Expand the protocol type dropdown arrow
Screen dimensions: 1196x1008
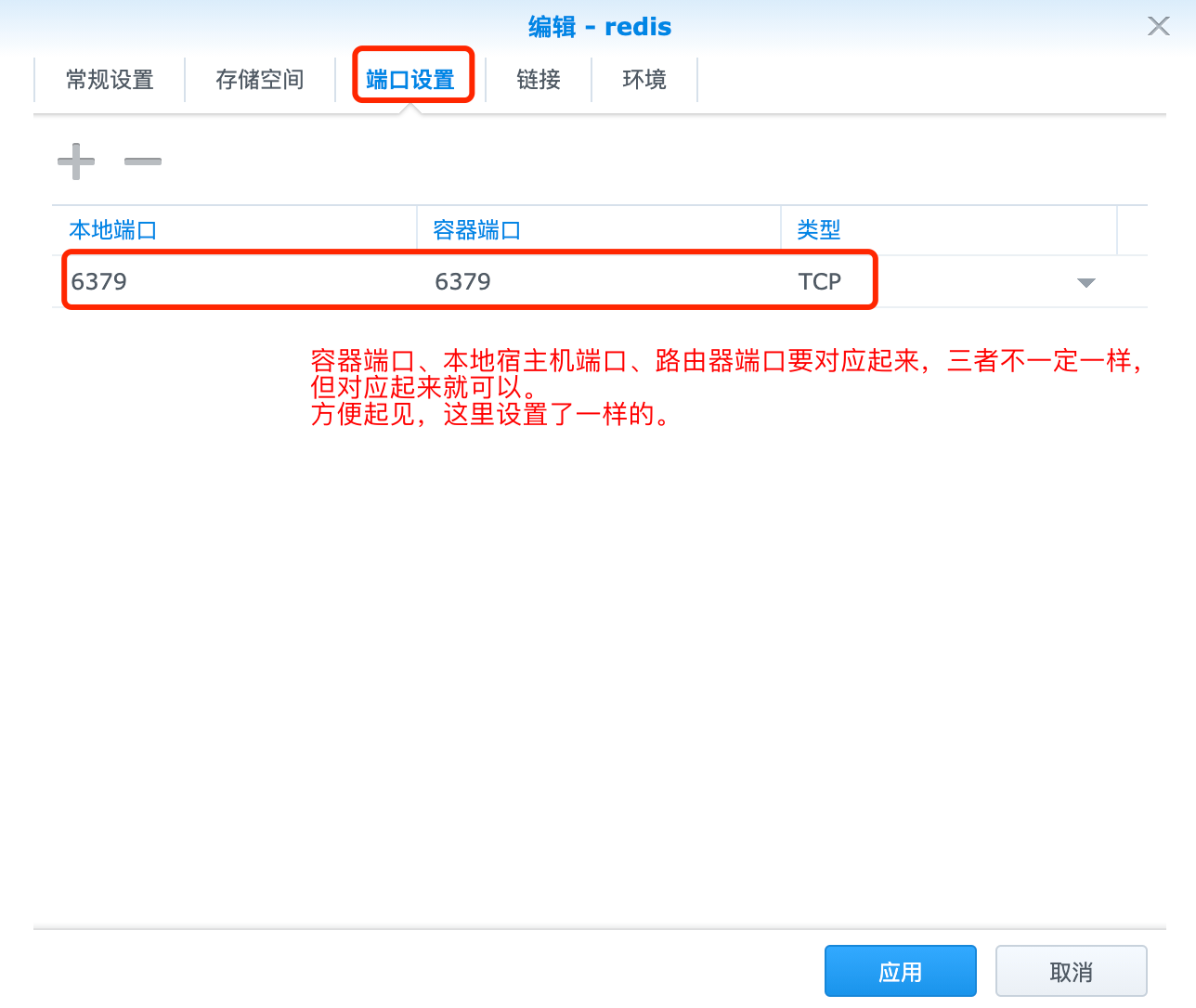pyautogui.click(x=1085, y=282)
